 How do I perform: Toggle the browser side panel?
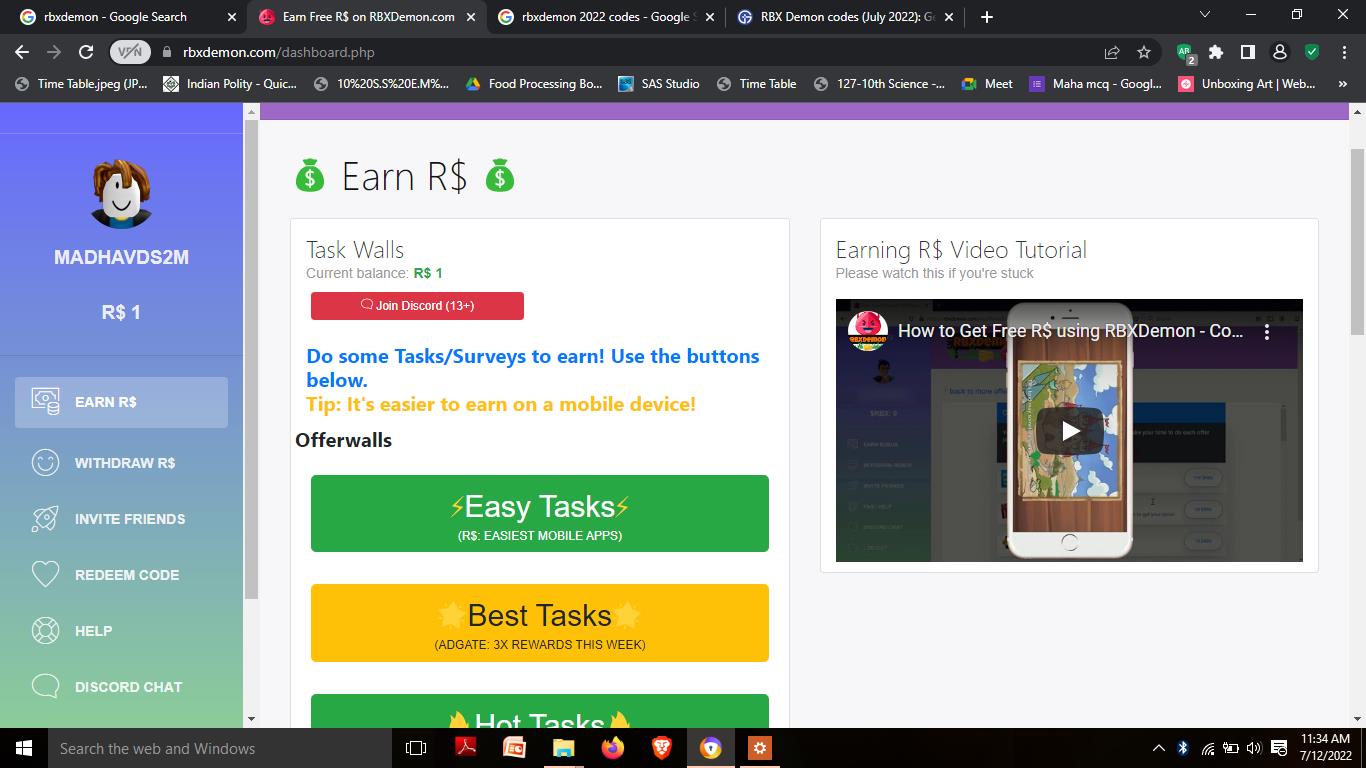(1248, 52)
